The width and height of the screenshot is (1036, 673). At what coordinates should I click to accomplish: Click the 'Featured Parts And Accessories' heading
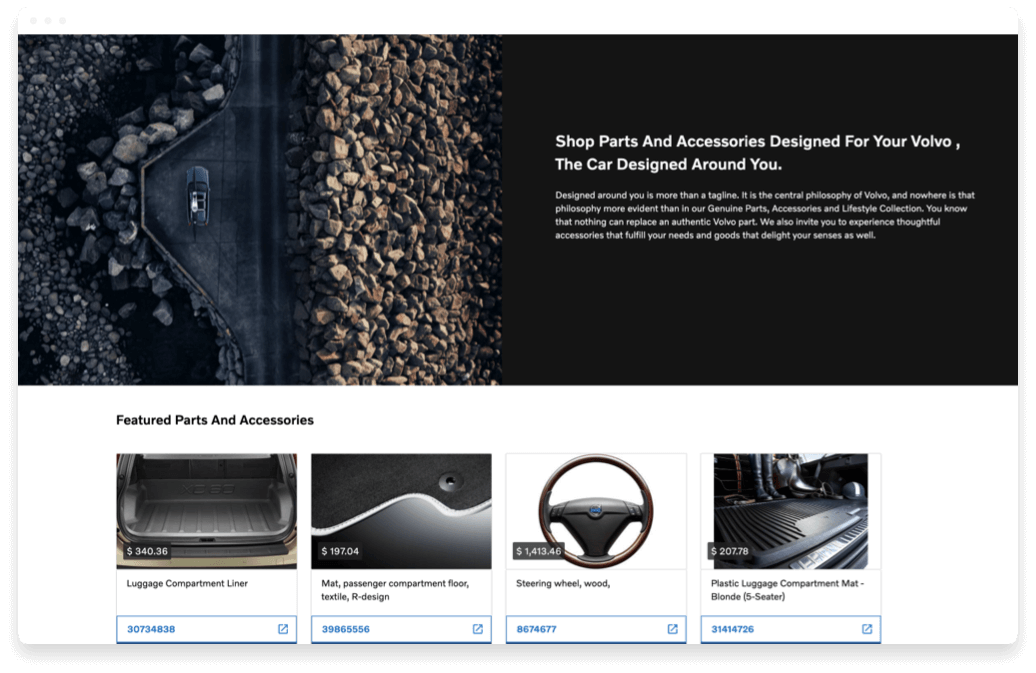(x=215, y=420)
